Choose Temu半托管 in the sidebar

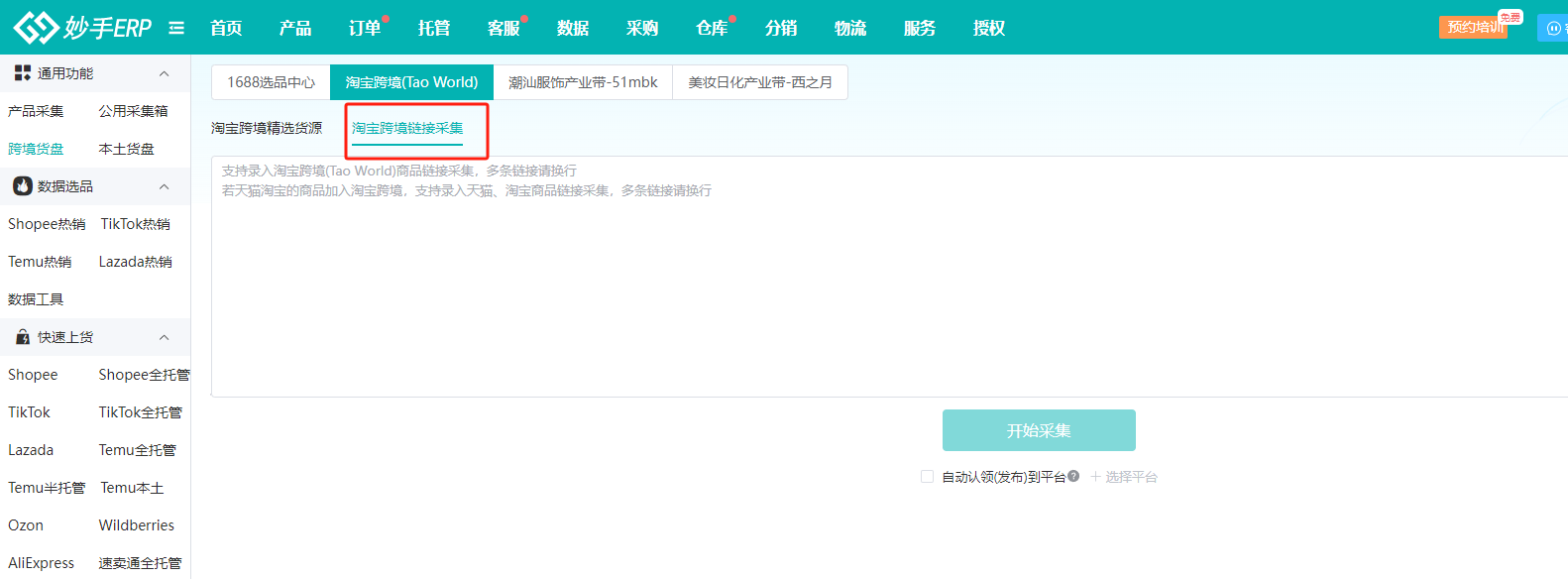(x=47, y=488)
